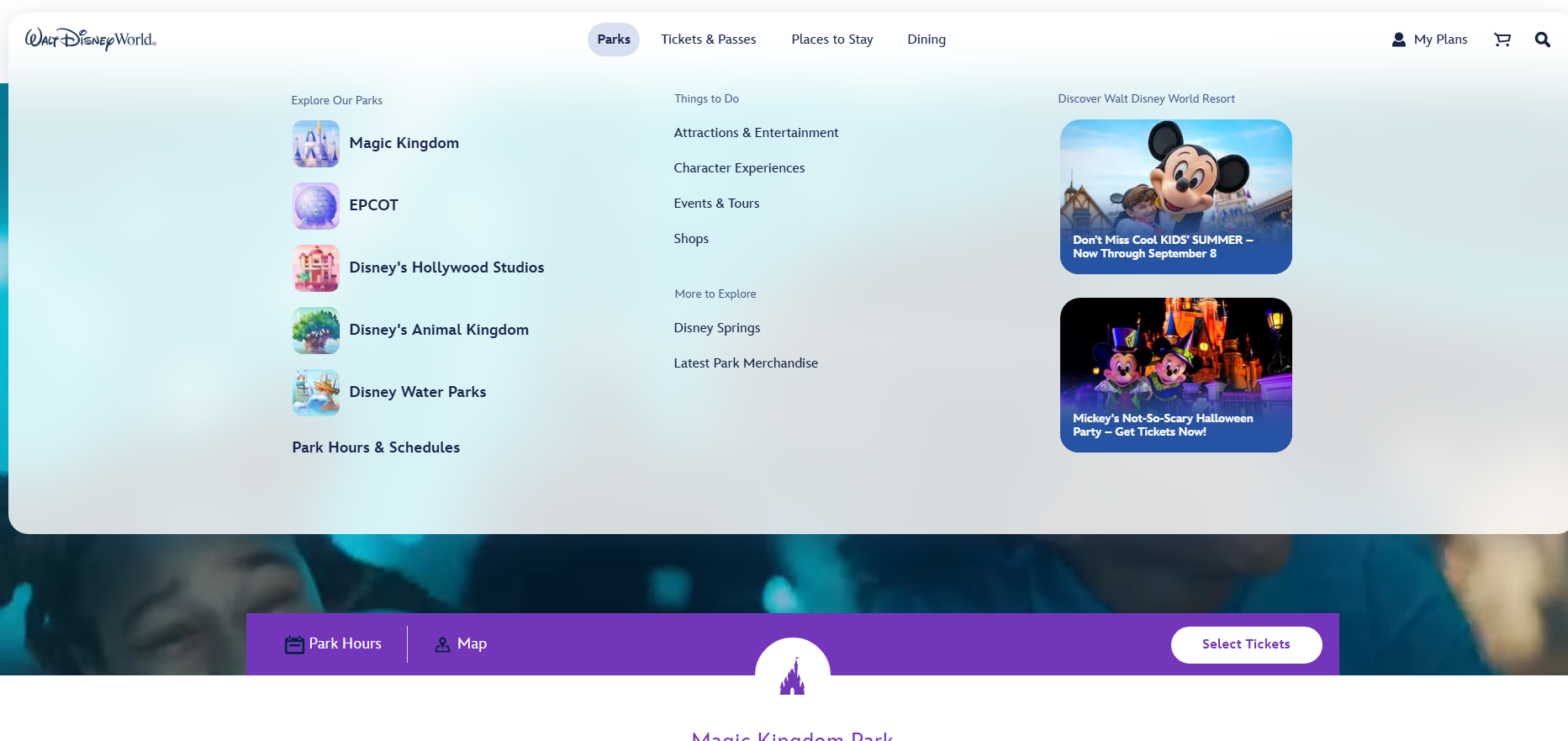Open Events & Tours link
This screenshot has width=1568, height=741.
717,204
